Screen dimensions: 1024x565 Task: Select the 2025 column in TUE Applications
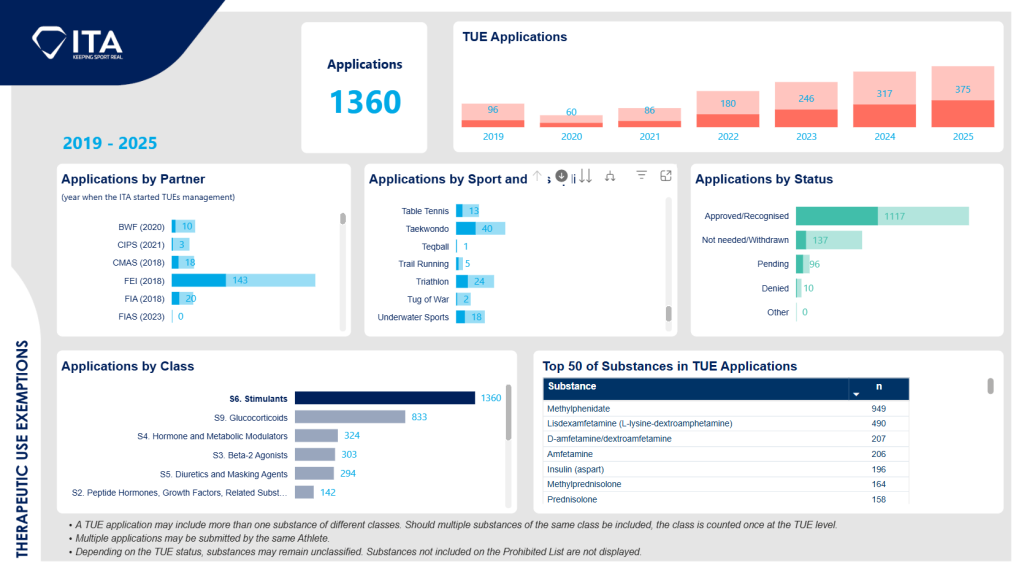[x=962, y=97]
